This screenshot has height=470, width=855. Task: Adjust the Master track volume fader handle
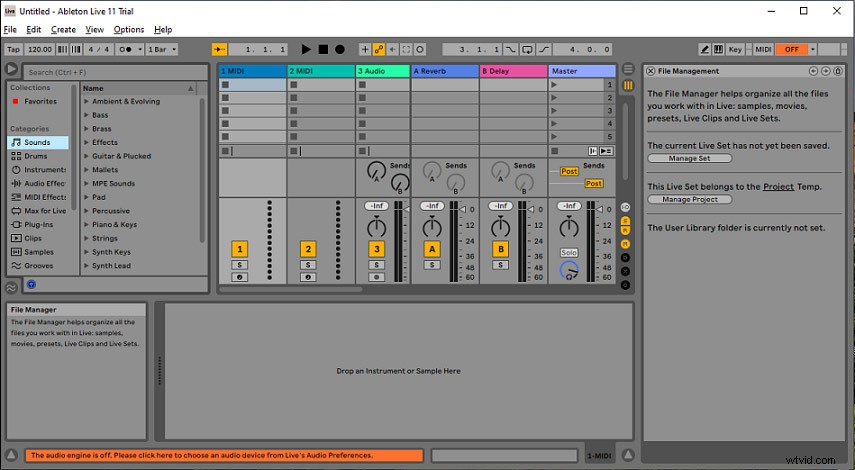600,209
